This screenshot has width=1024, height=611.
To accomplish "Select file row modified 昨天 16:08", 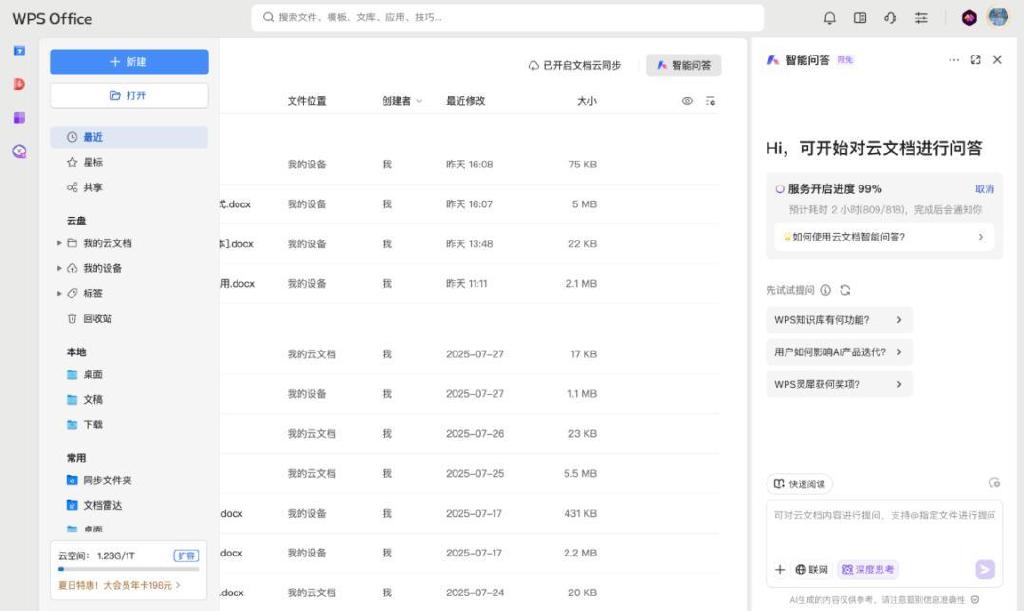I will click(x=470, y=164).
